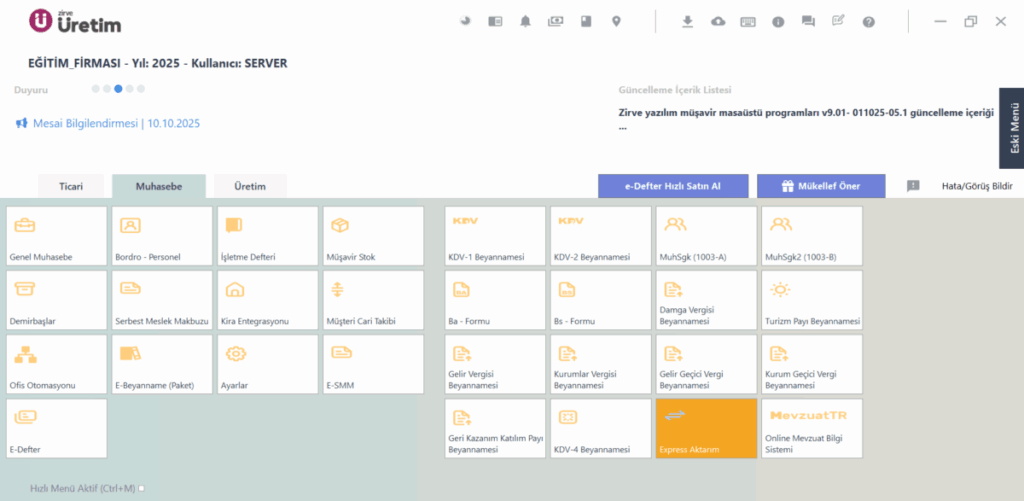Open Kira Entegrasyonu module
This screenshot has height=501, width=1024.
click(x=268, y=300)
